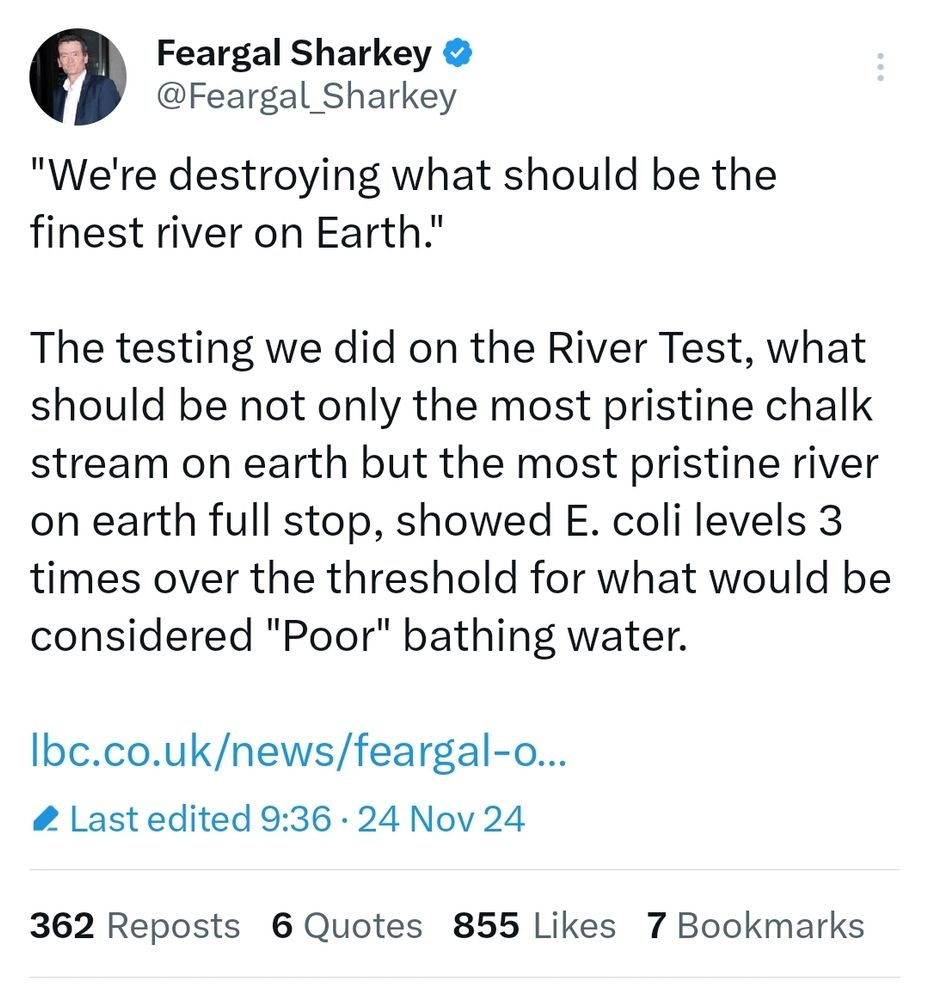
Task: Open the 855 Likes list
Action: pyautogui.click(x=534, y=925)
